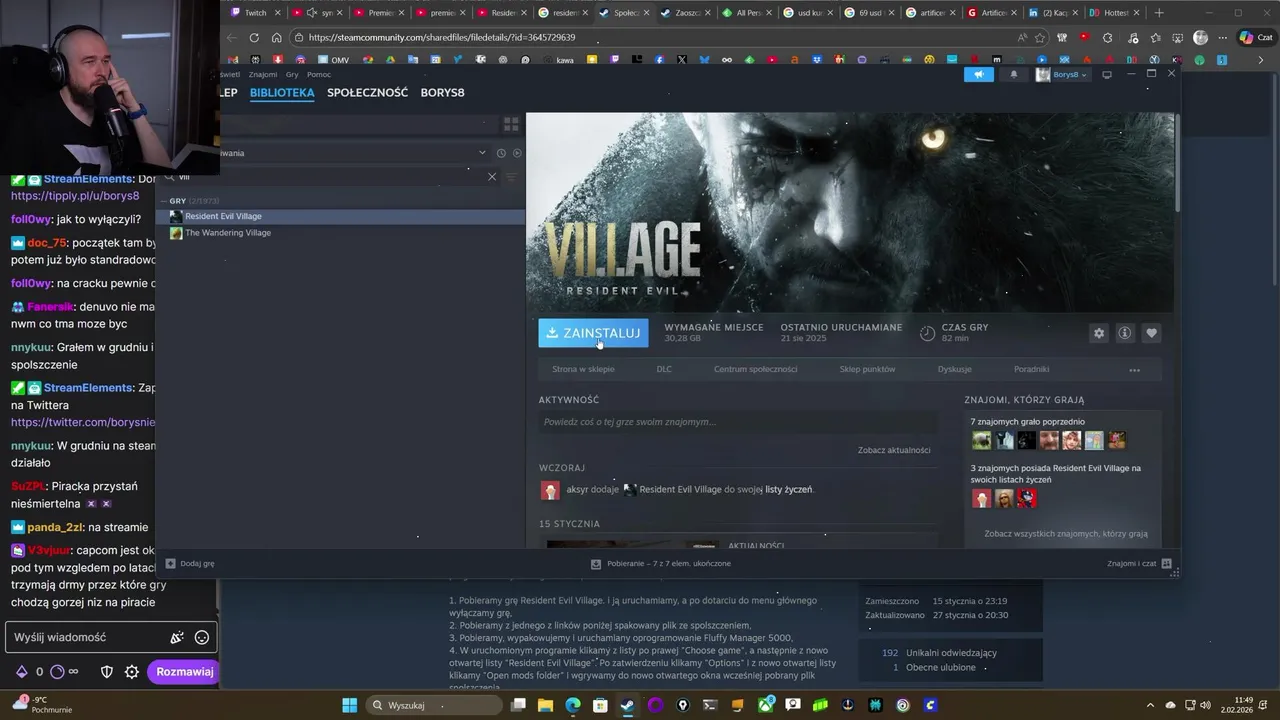Open Pomoc menu in Steam

click(x=319, y=74)
